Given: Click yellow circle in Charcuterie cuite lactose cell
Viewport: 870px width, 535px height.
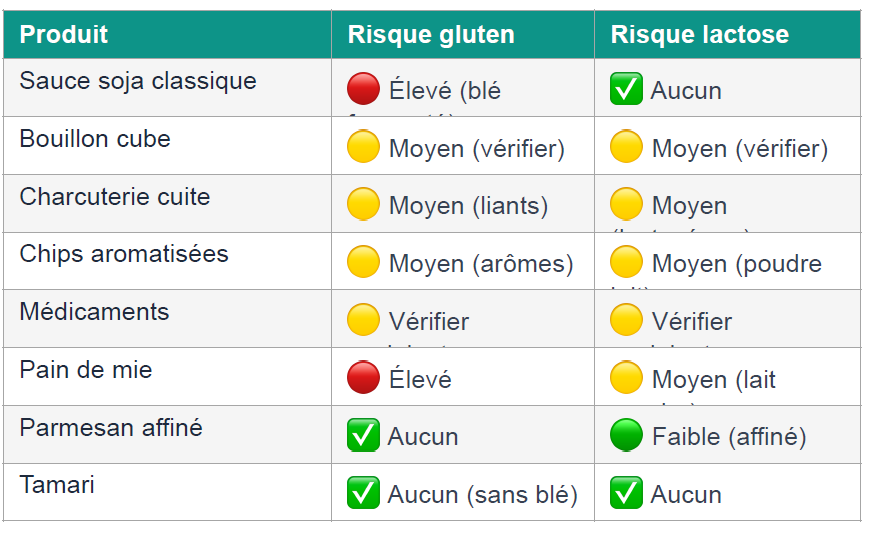Looking at the screenshot, I should click(x=626, y=205).
